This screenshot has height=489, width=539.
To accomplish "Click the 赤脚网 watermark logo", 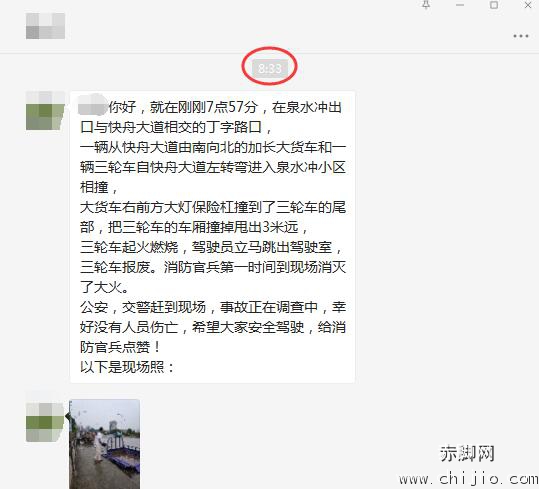I will [467, 453].
